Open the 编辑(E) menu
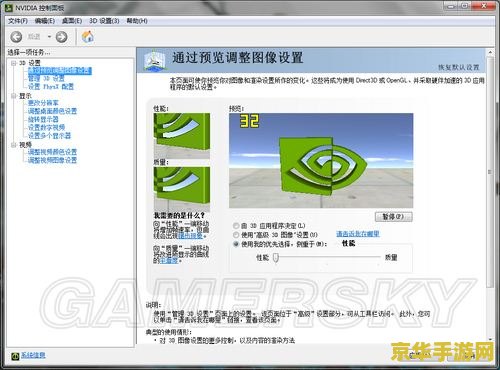Viewport: 500px width, 370px height. click(x=45, y=21)
